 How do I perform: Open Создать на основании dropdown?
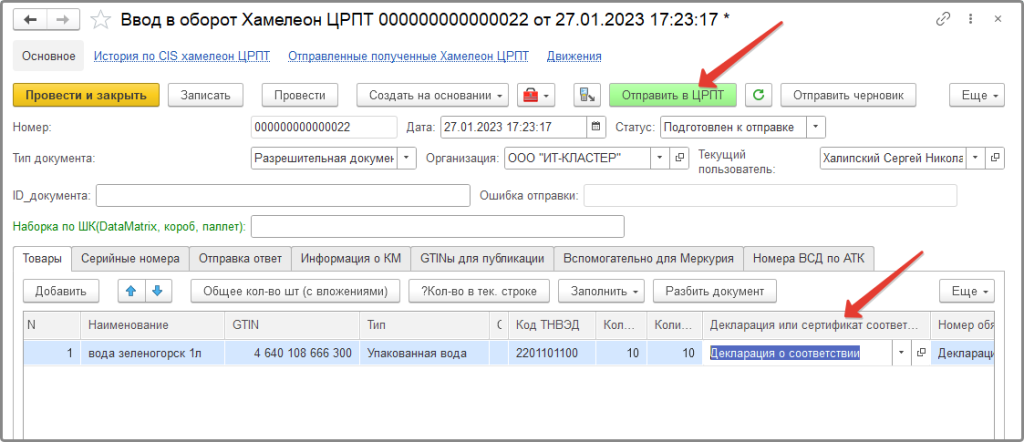coord(433,95)
